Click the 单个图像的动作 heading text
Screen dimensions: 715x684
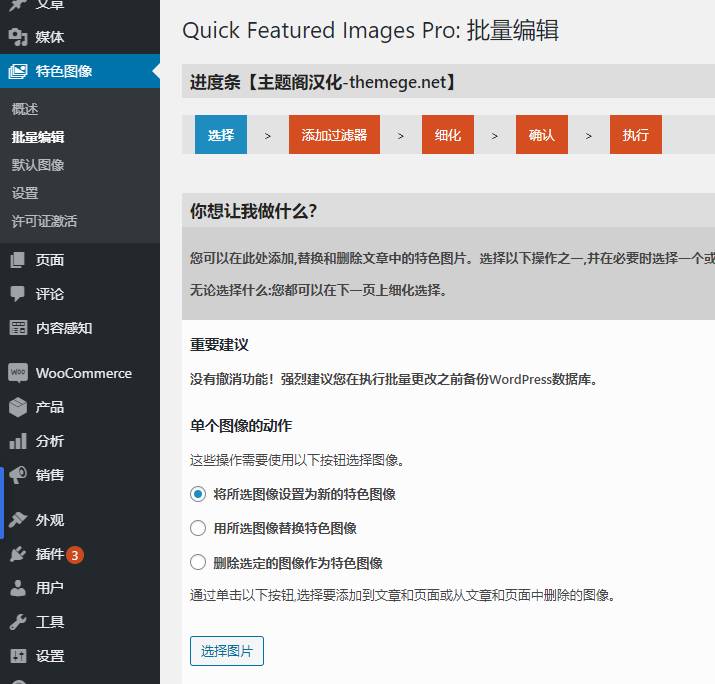241,425
